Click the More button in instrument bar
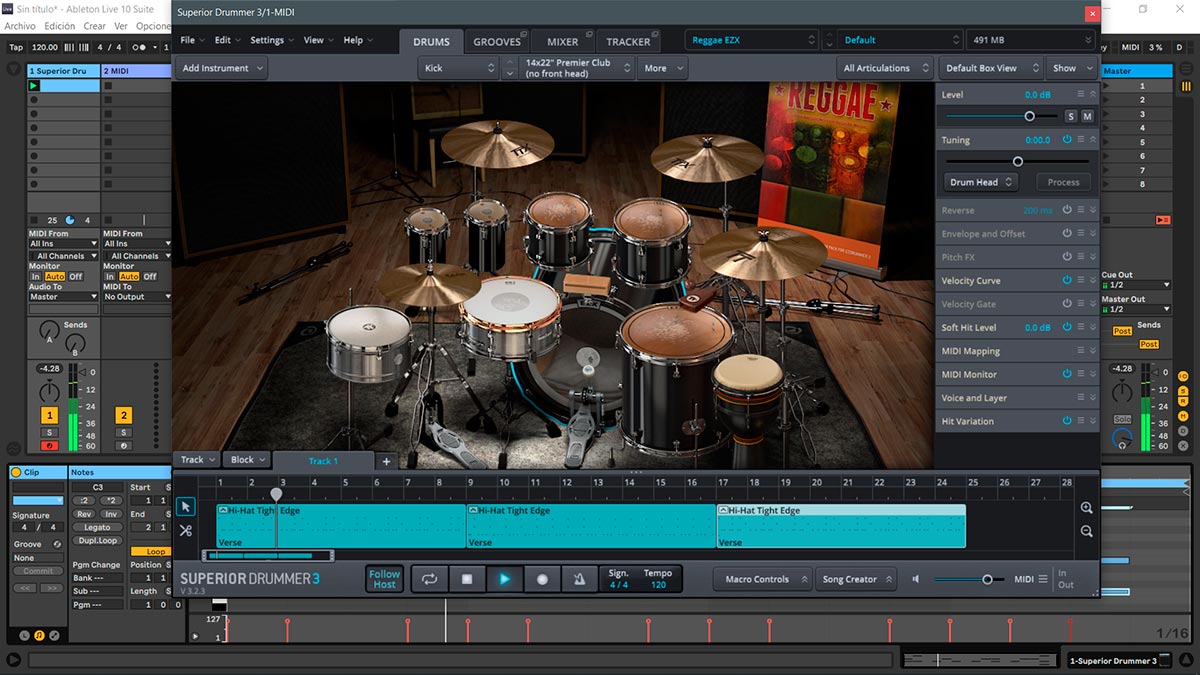 click(x=661, y=68)
